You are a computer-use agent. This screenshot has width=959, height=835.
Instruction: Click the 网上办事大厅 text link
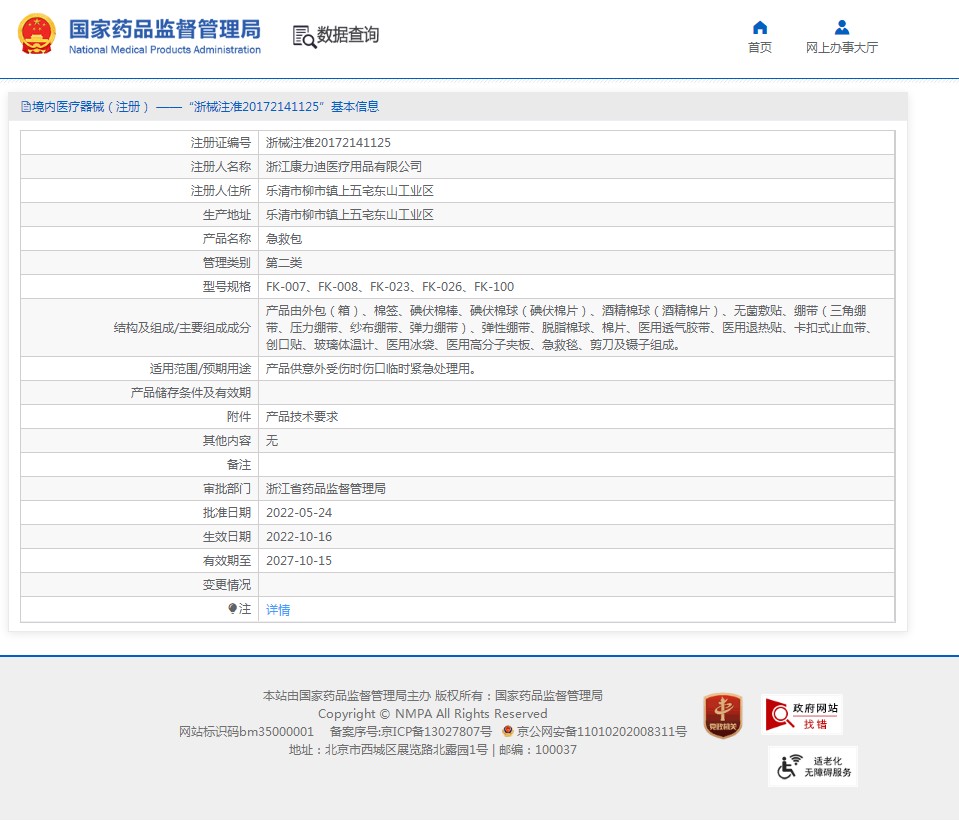(x=842, y=48)
